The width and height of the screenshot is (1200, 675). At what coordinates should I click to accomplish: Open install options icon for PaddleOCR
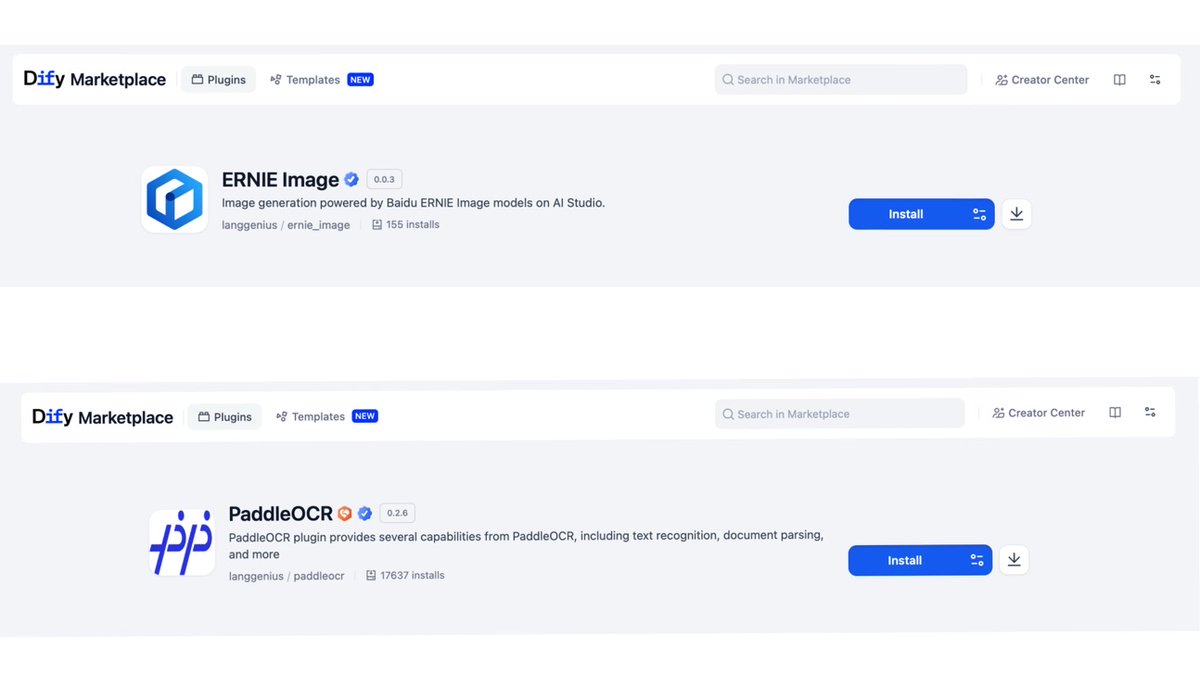(x=977, y=561)
